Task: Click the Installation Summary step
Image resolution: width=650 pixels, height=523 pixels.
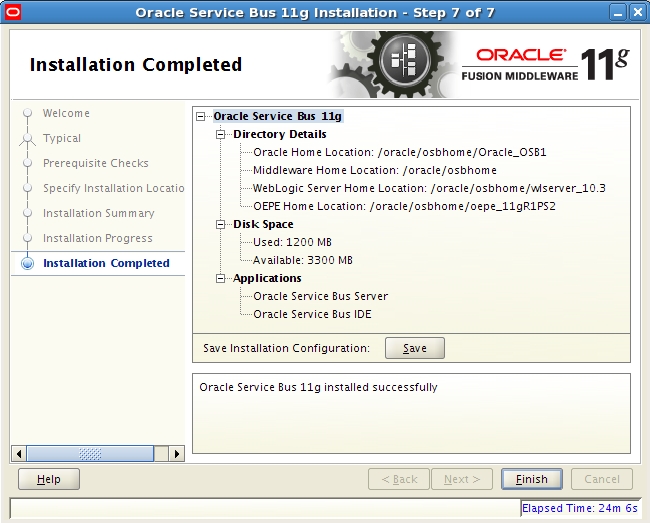Action: click(x=99, y=213)
